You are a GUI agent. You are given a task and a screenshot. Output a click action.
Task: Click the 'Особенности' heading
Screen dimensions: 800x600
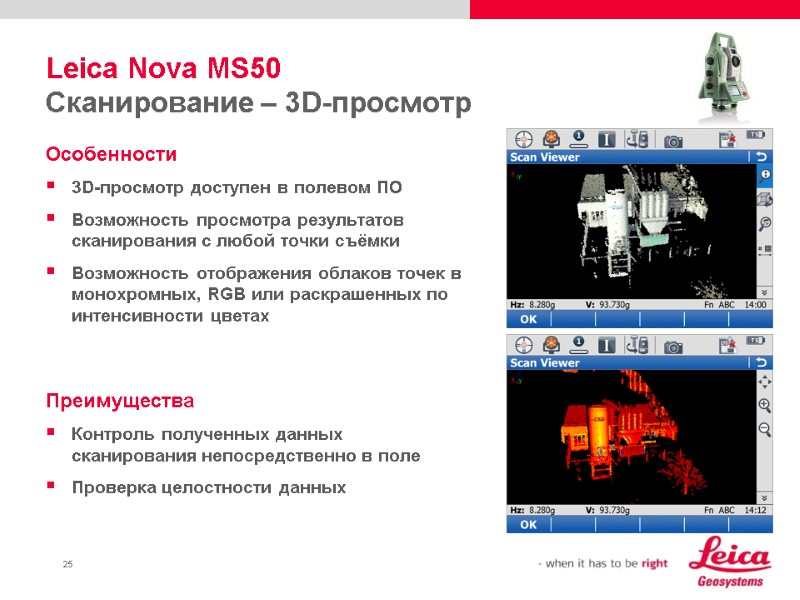pyautogui.click(x=111, y=154)
